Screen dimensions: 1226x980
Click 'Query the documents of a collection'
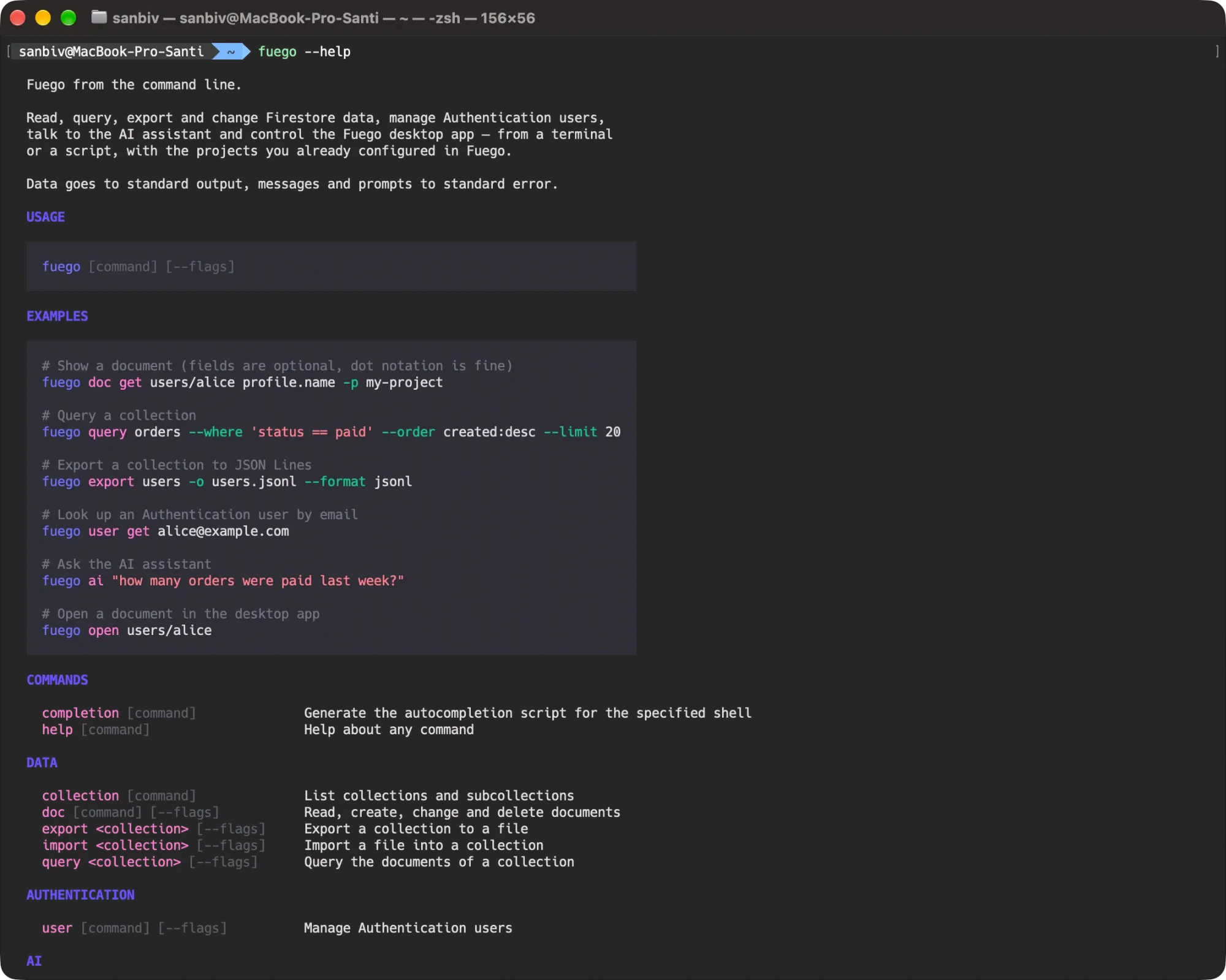pyautogui.click(x=439, y=862)
